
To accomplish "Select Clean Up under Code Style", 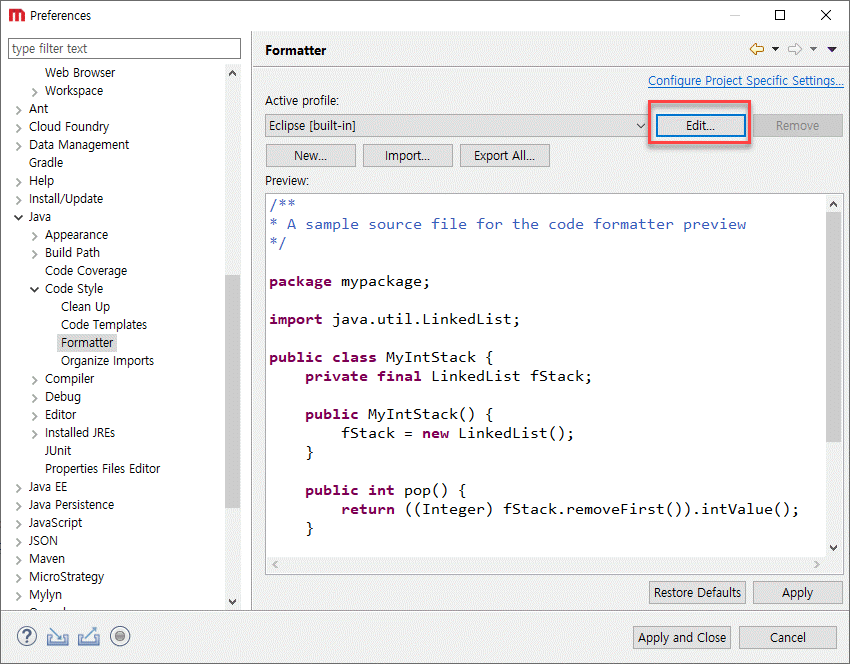I will (85, 306).
